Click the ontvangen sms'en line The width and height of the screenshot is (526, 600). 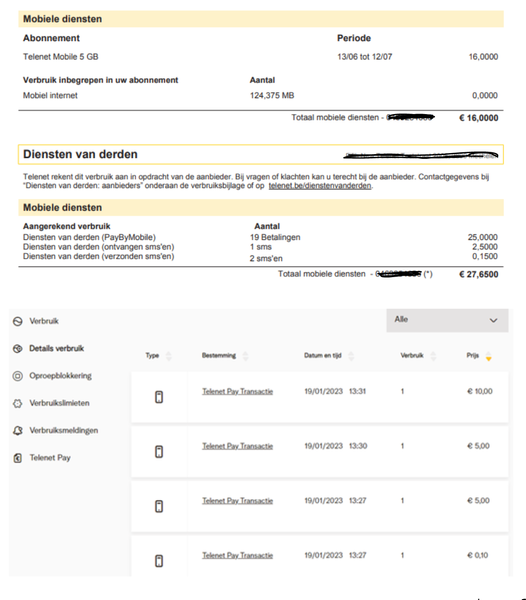(98, 247)
